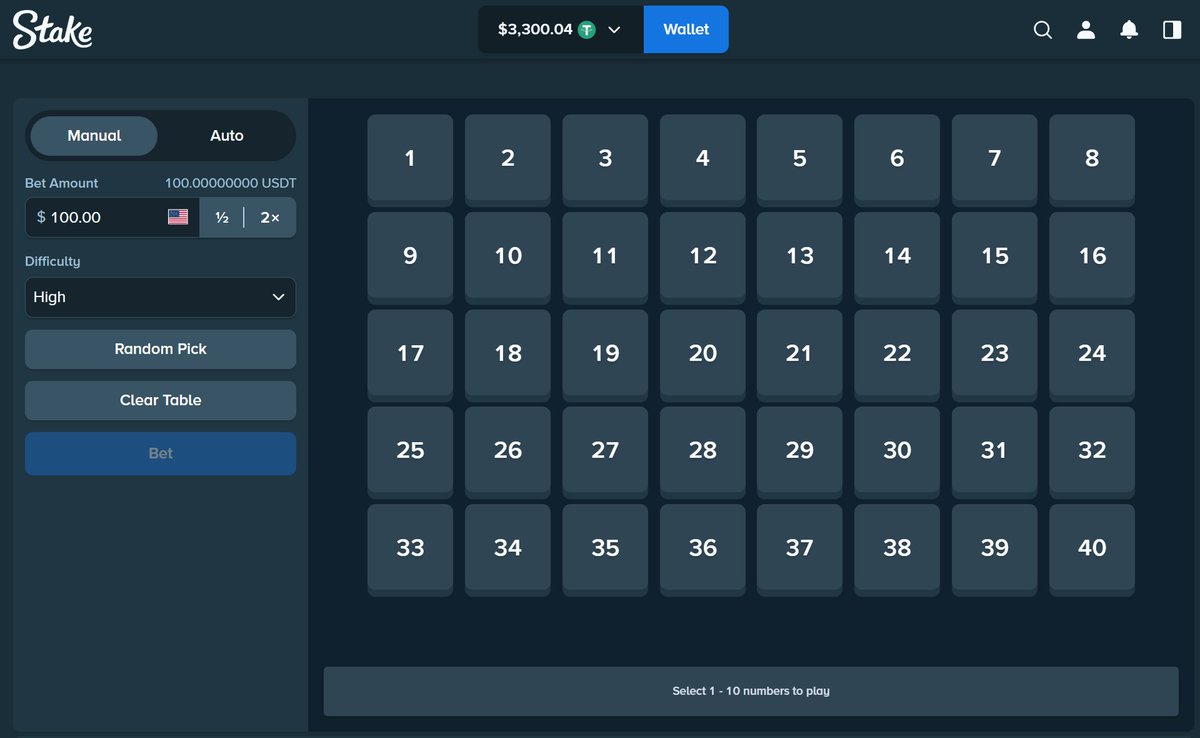Pick number 3 on the board
The width and height of the screenshot is (1200, 738).
coord(605,160)
